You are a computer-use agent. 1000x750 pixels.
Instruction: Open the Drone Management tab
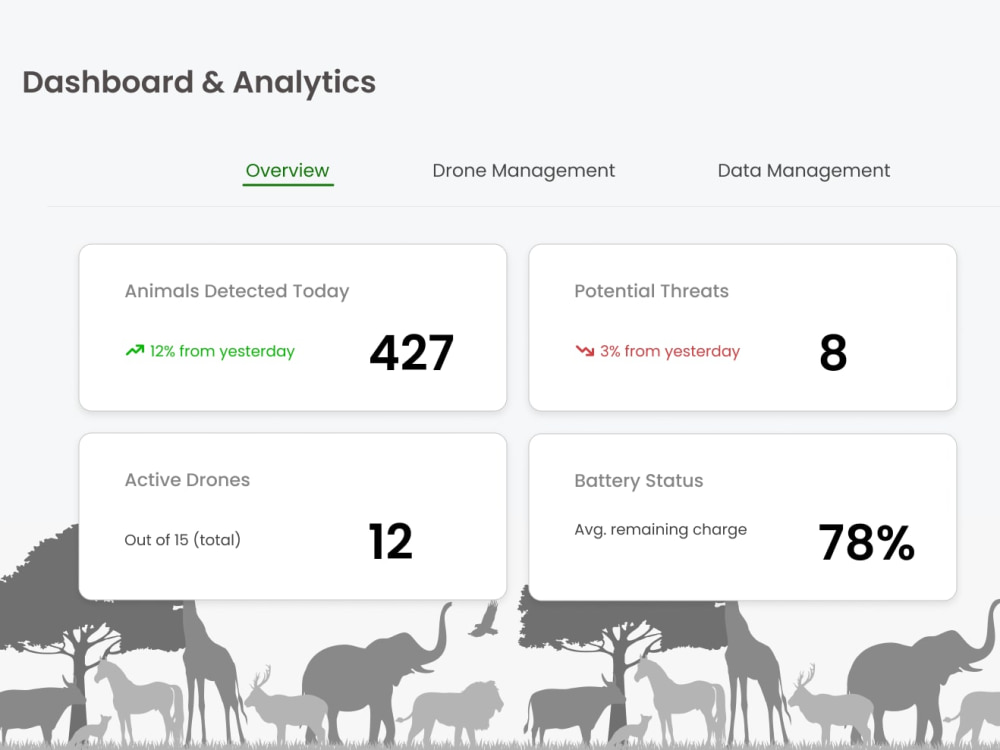point(524,171)
